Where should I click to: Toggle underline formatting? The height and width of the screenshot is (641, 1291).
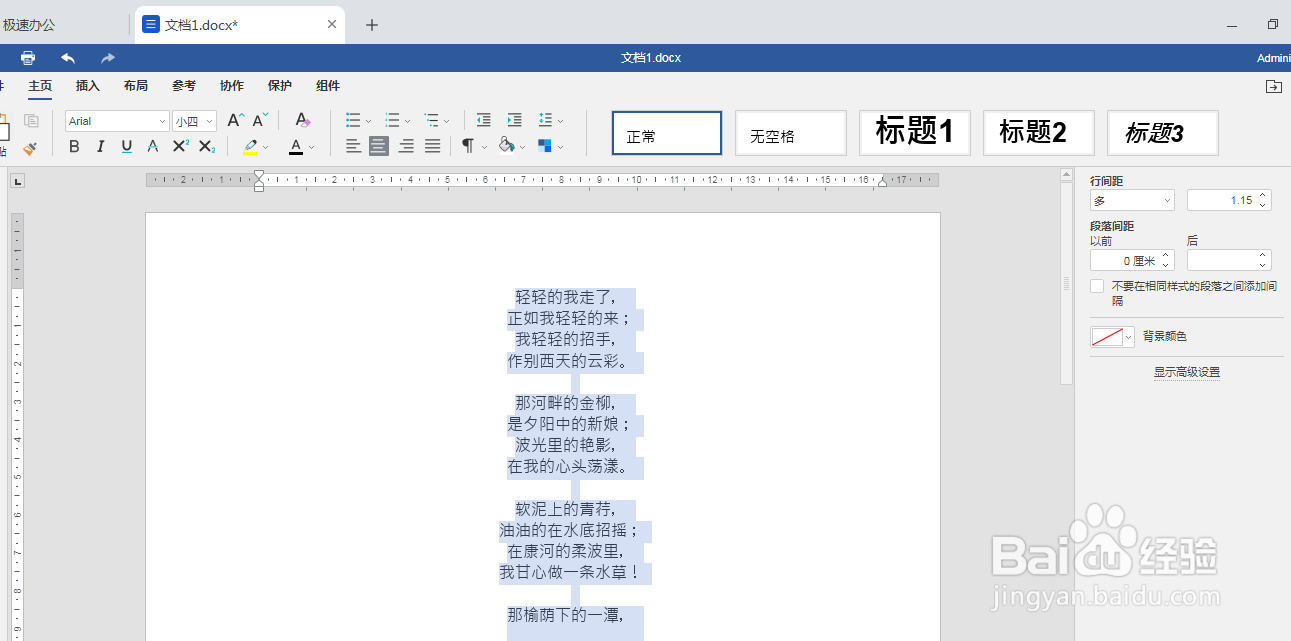126,147
